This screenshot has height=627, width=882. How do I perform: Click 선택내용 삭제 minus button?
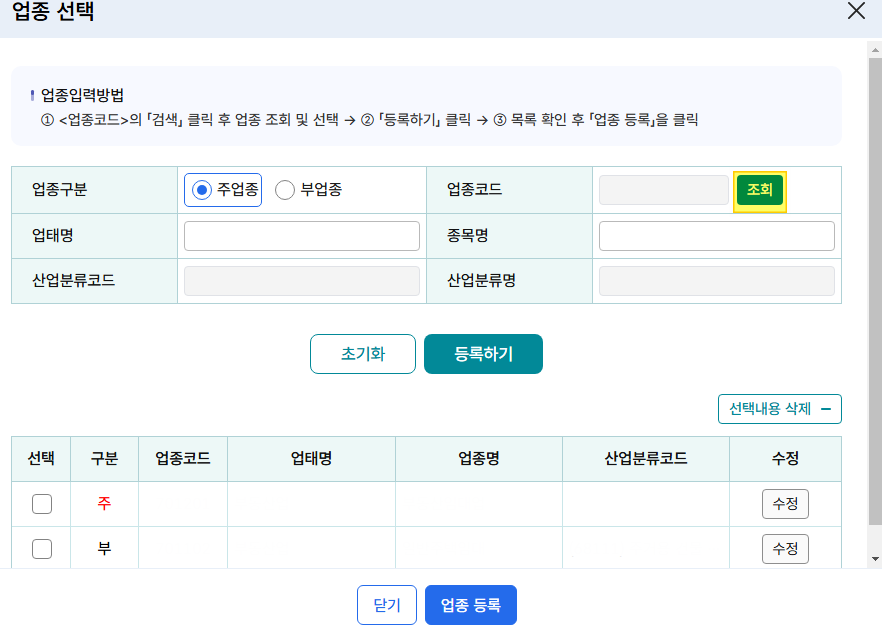pos(780,409)
